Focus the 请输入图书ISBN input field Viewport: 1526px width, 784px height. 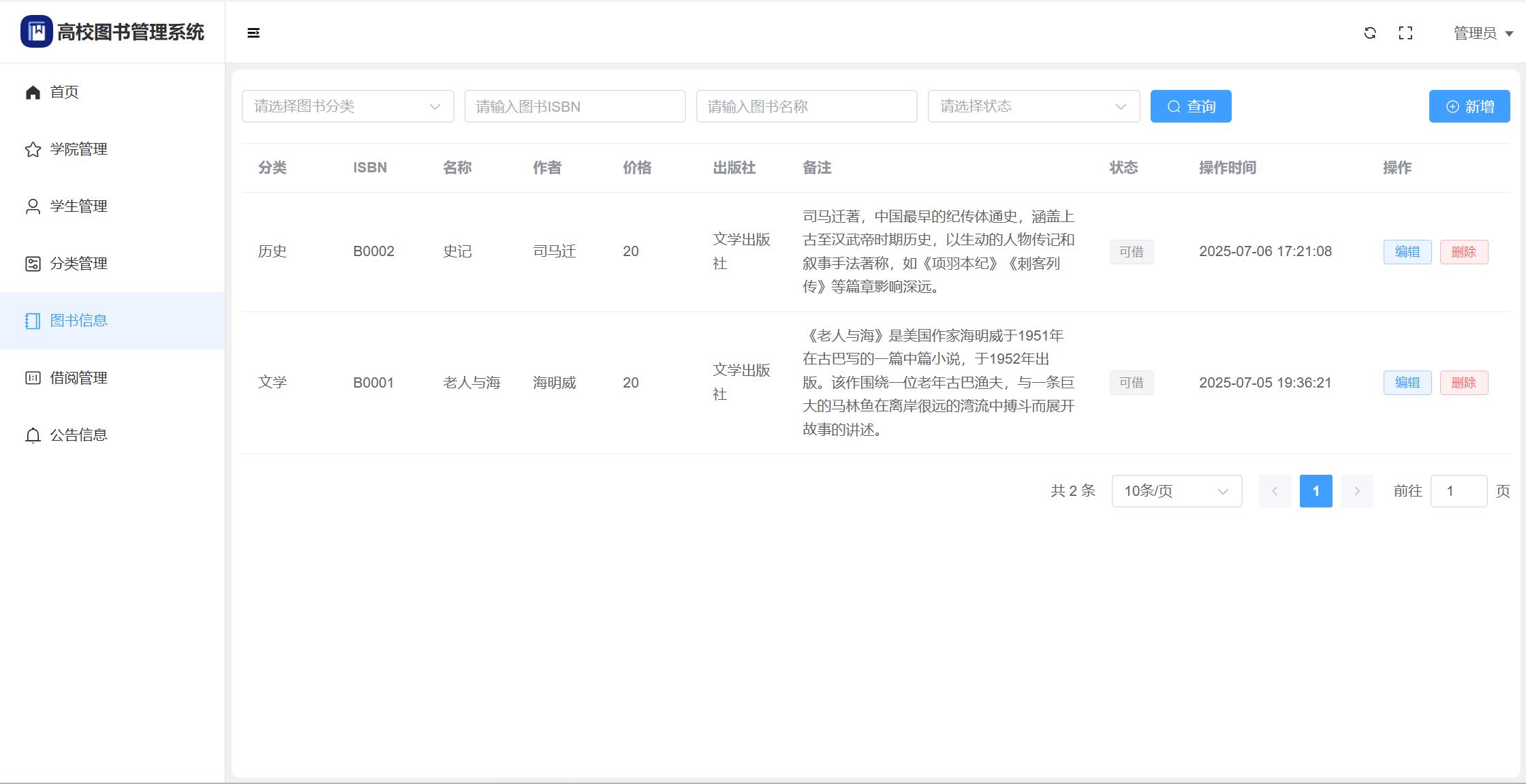pyautogui.click(x=574, y=106)
